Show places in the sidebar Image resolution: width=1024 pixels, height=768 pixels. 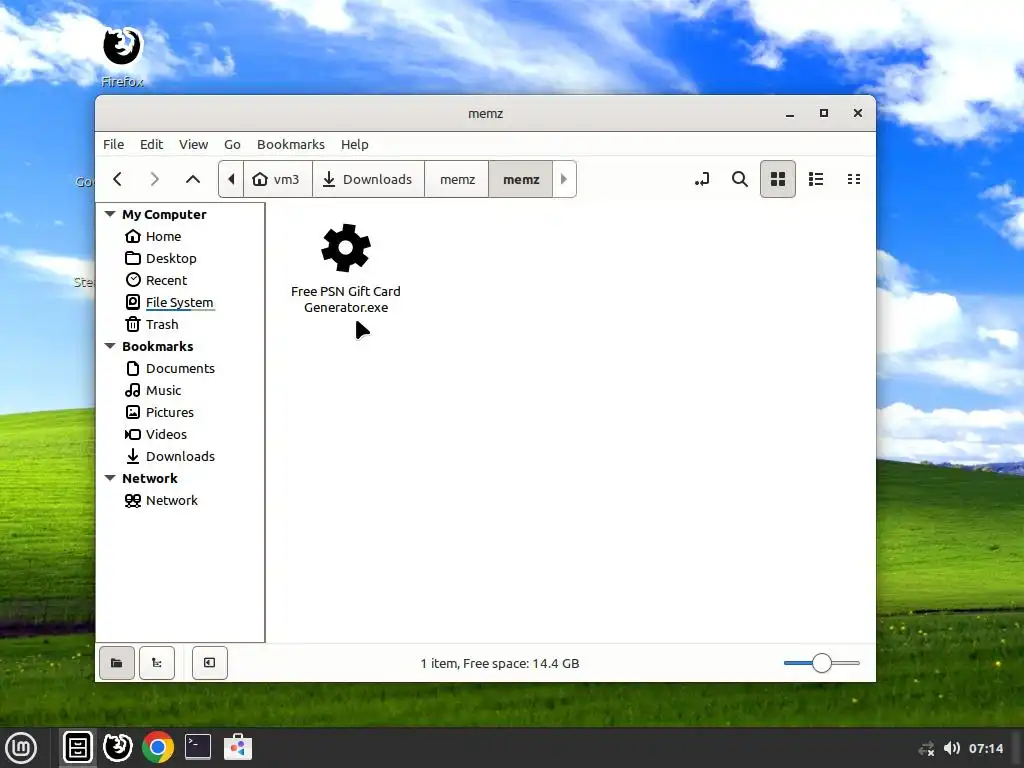[117, 663]
